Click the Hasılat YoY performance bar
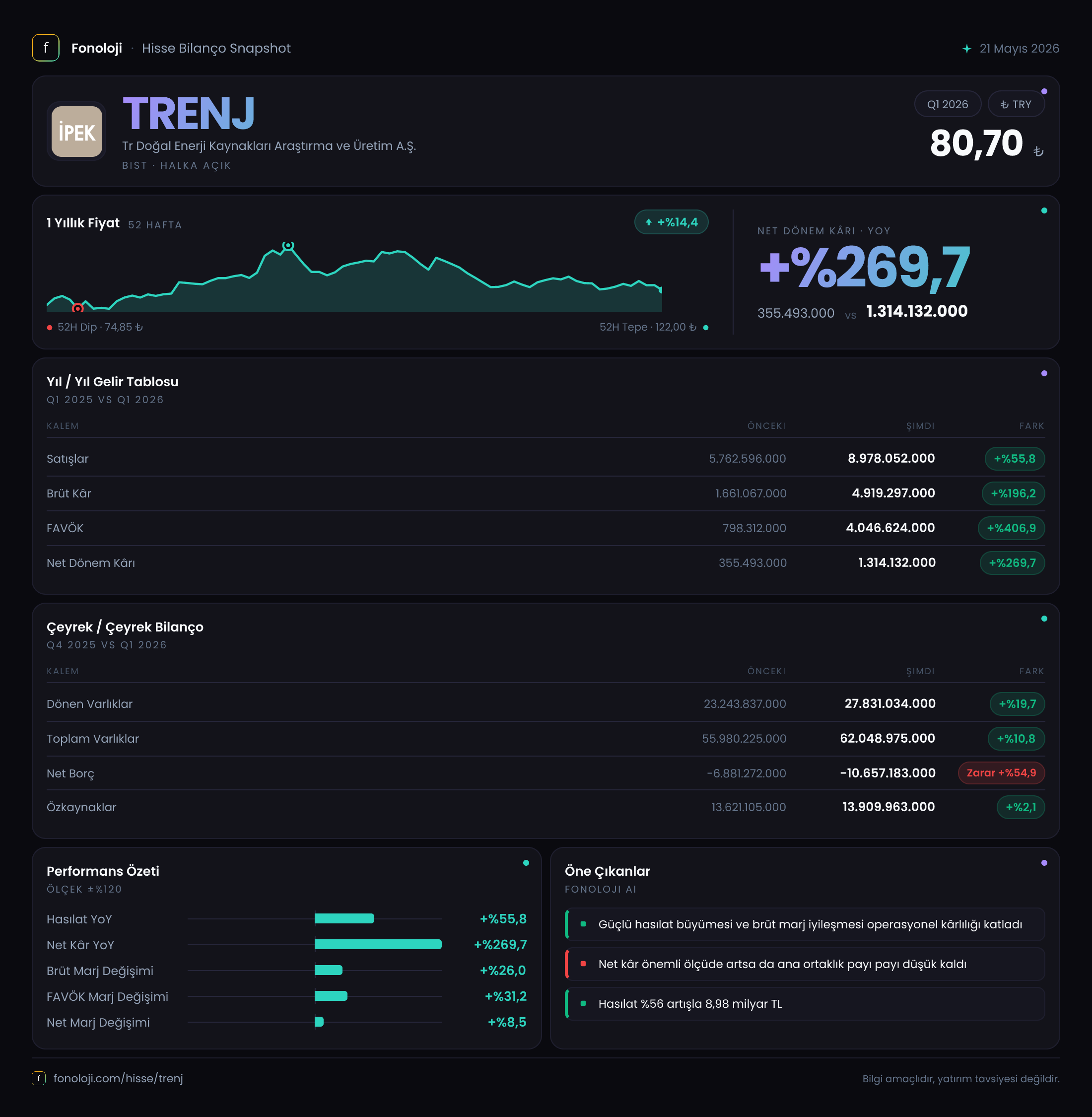This screenshot has height=1117, width=1092. (x=344, y=918)
